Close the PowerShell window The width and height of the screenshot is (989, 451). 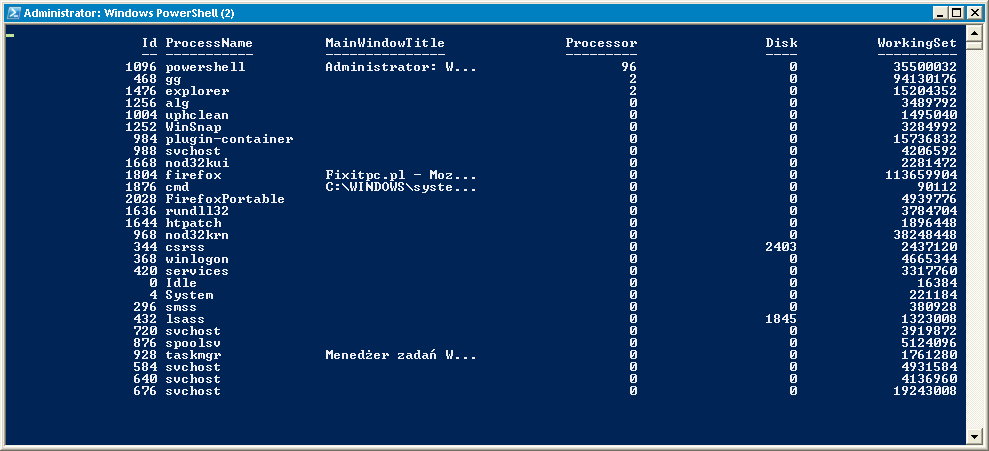point(974,13)
